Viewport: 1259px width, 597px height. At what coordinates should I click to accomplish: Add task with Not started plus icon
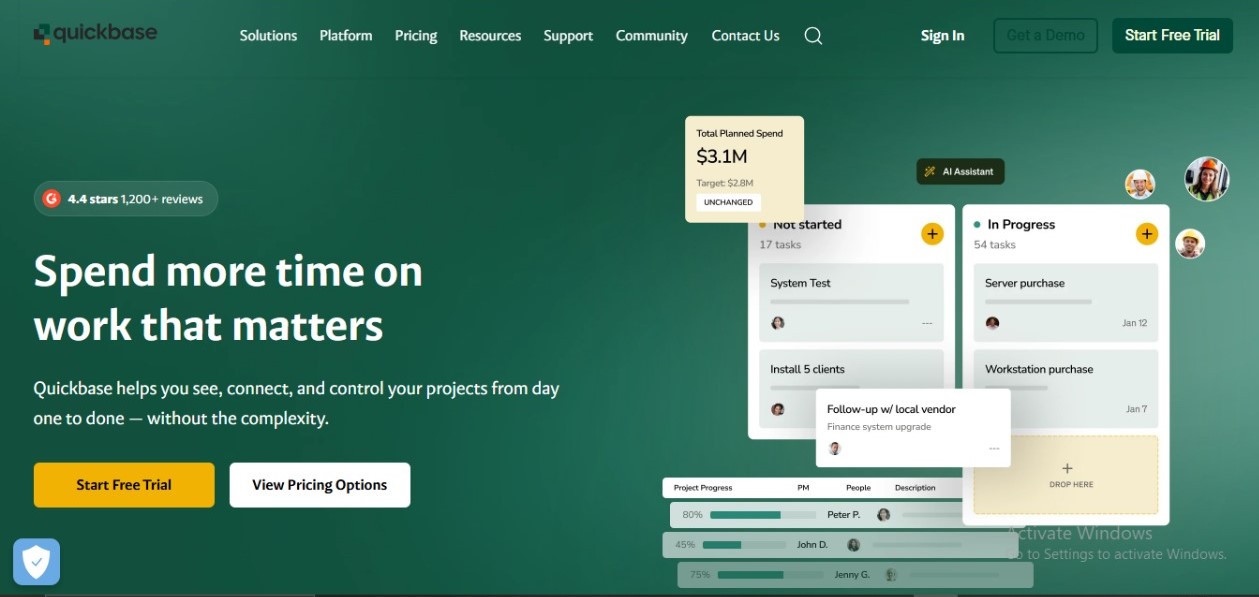tap(932, 234)
